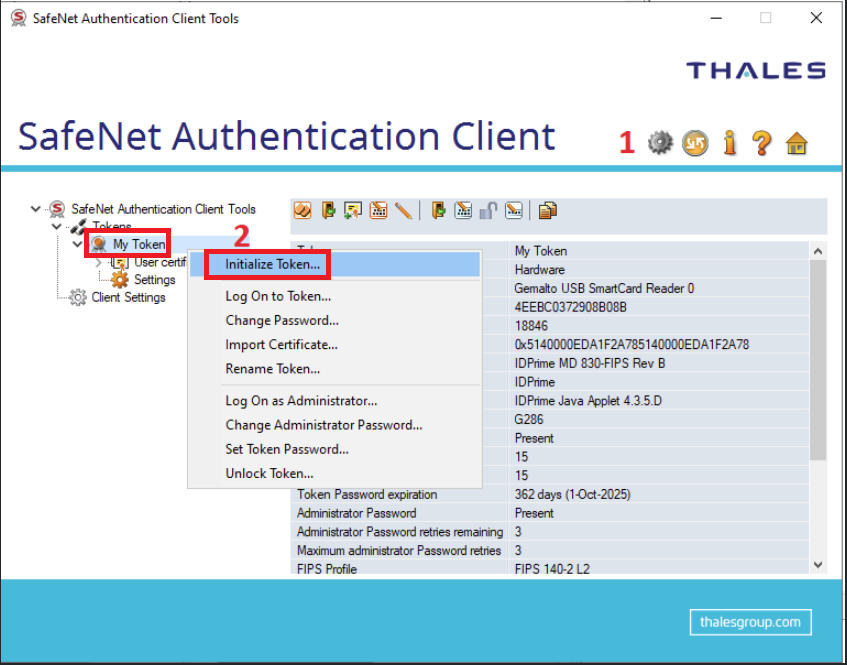Select Initialize Token... from the context menu
Image resolution: width=847 pixels, height=665 pixels.
(335, 264)
